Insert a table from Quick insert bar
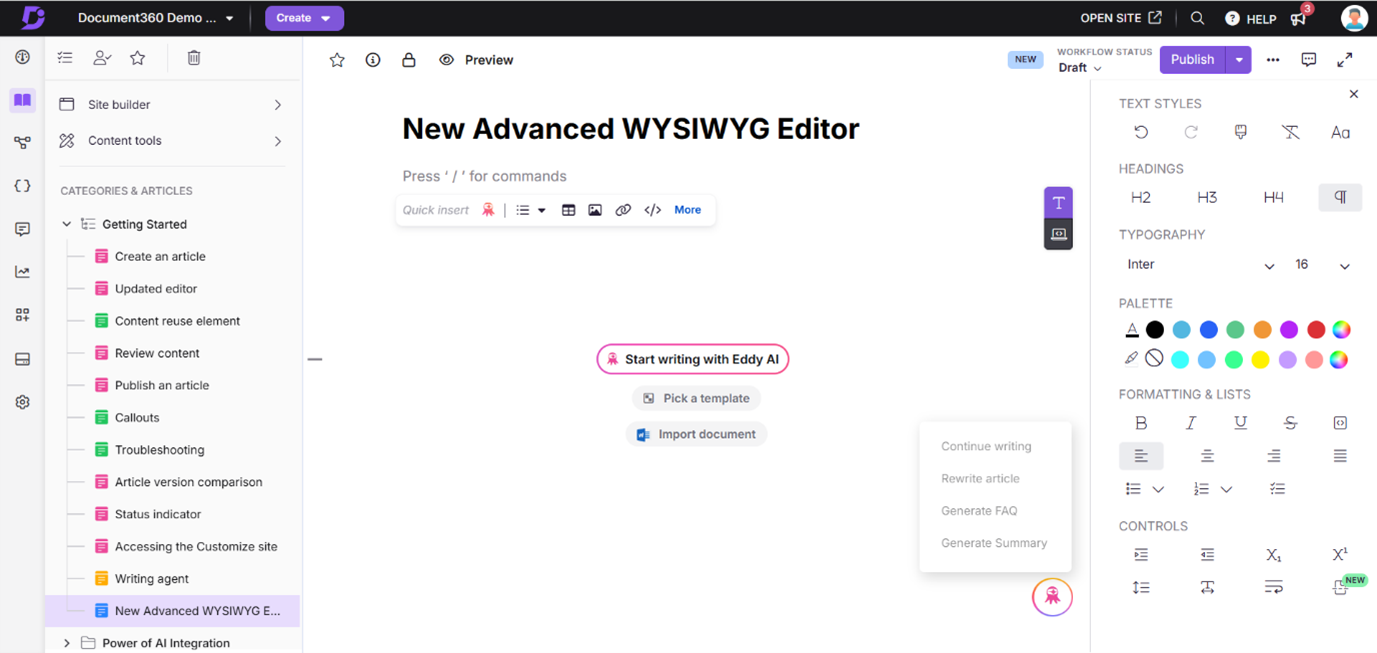Image resolution: width=1377 pixels, height=653 pixels. tap(568, 210)
